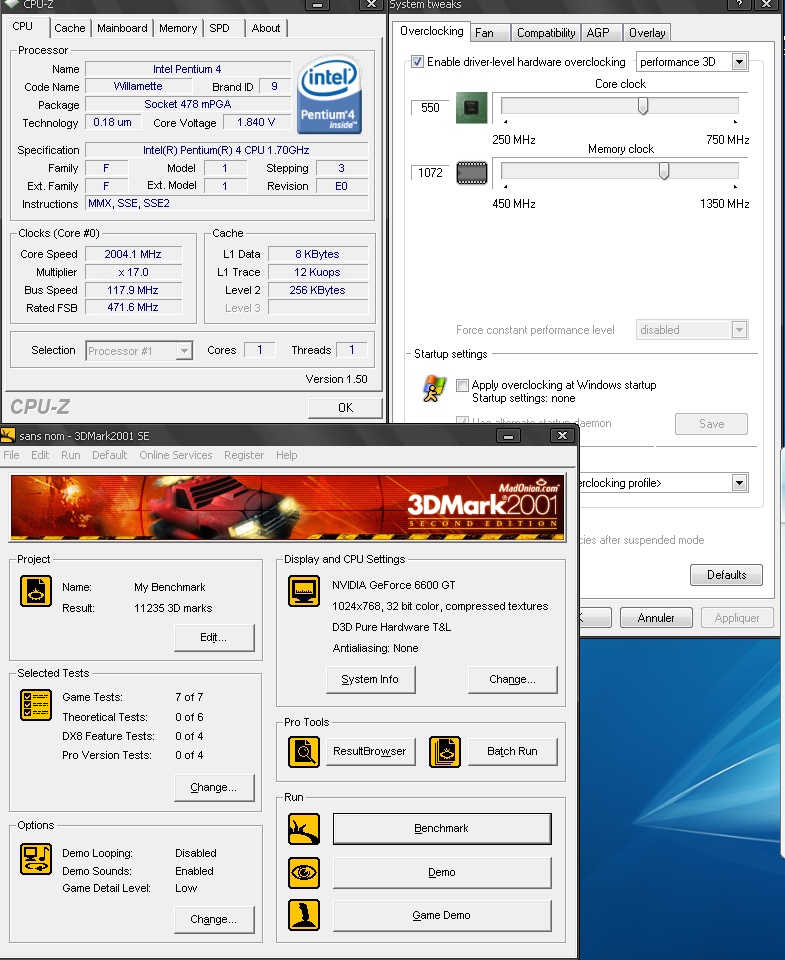This screenshot has width=785, height=960.
Task: Click the Intel Pentium 4 logo
Action: pos(329,95)
